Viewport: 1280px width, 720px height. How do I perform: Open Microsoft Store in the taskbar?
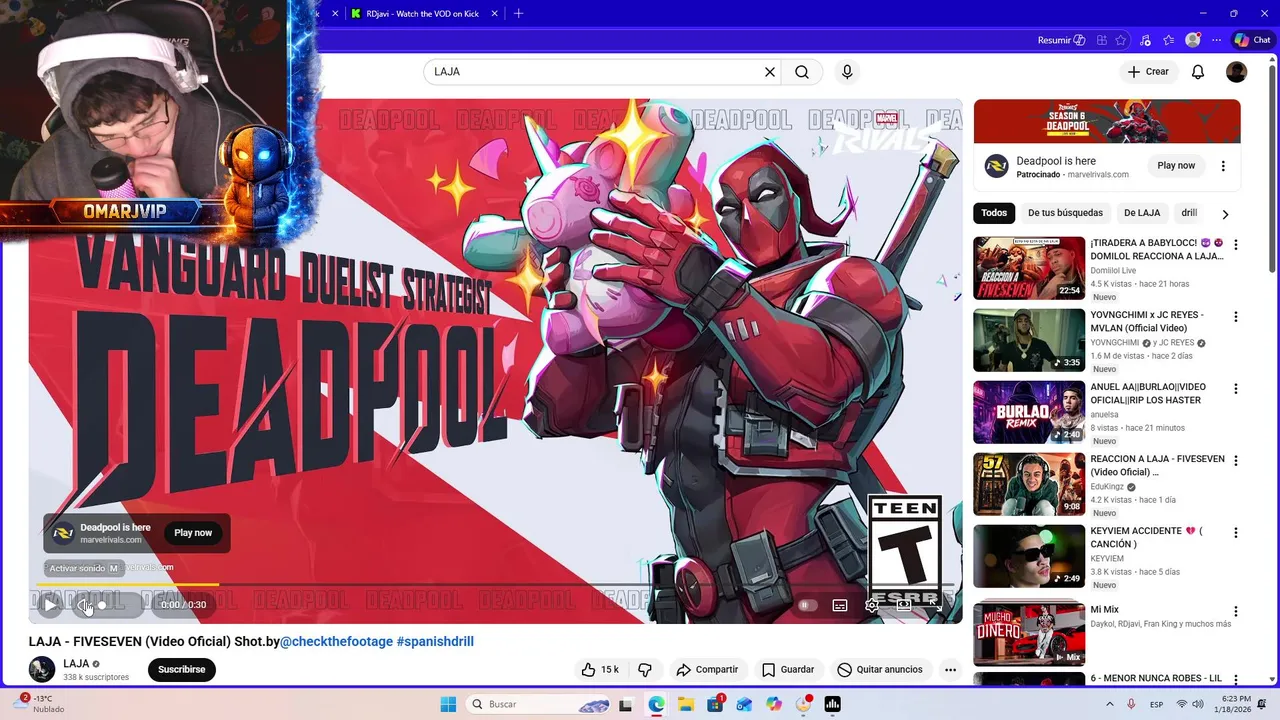(x=715, y=704)
